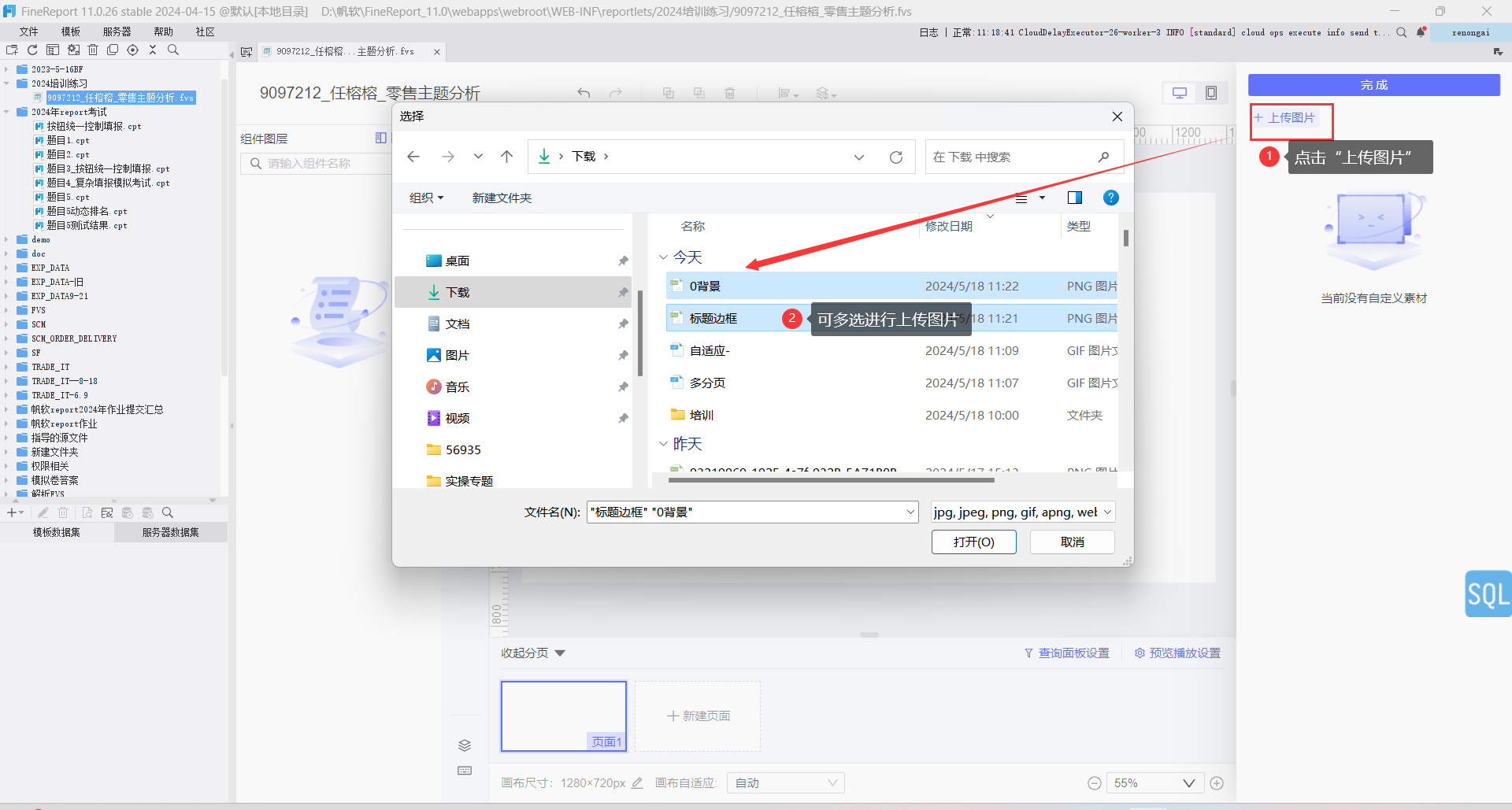
Task: Click 打开(O) button in dialog
Action: (x=974, y=542)
